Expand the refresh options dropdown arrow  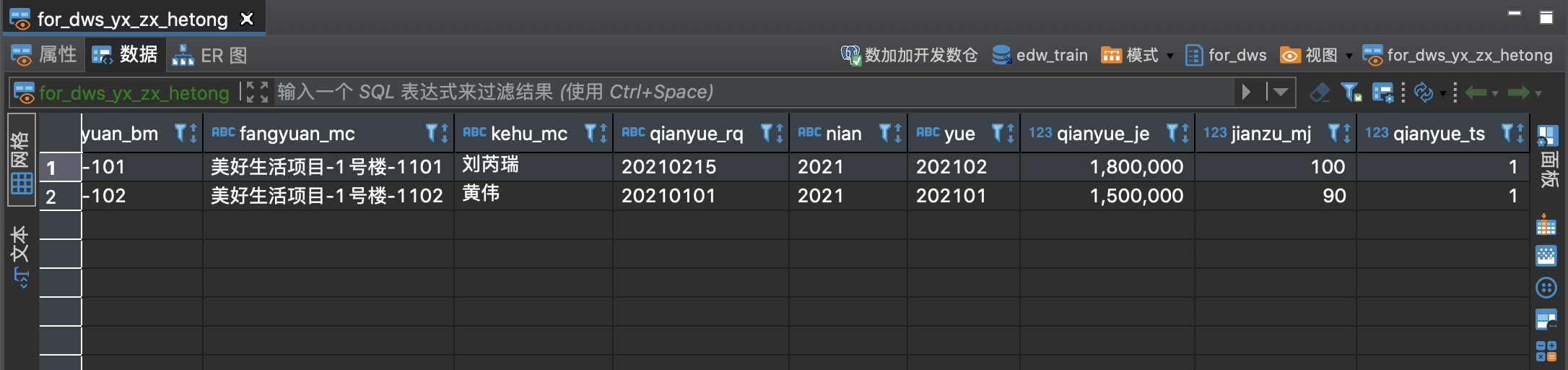[1442, 94]
